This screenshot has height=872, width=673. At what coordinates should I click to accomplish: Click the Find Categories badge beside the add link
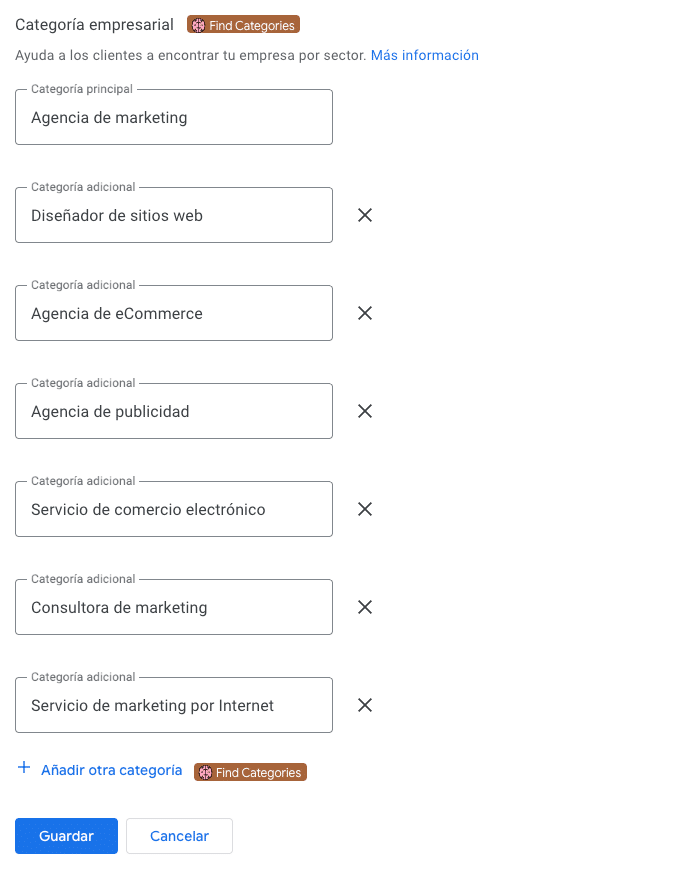point(249,772)
